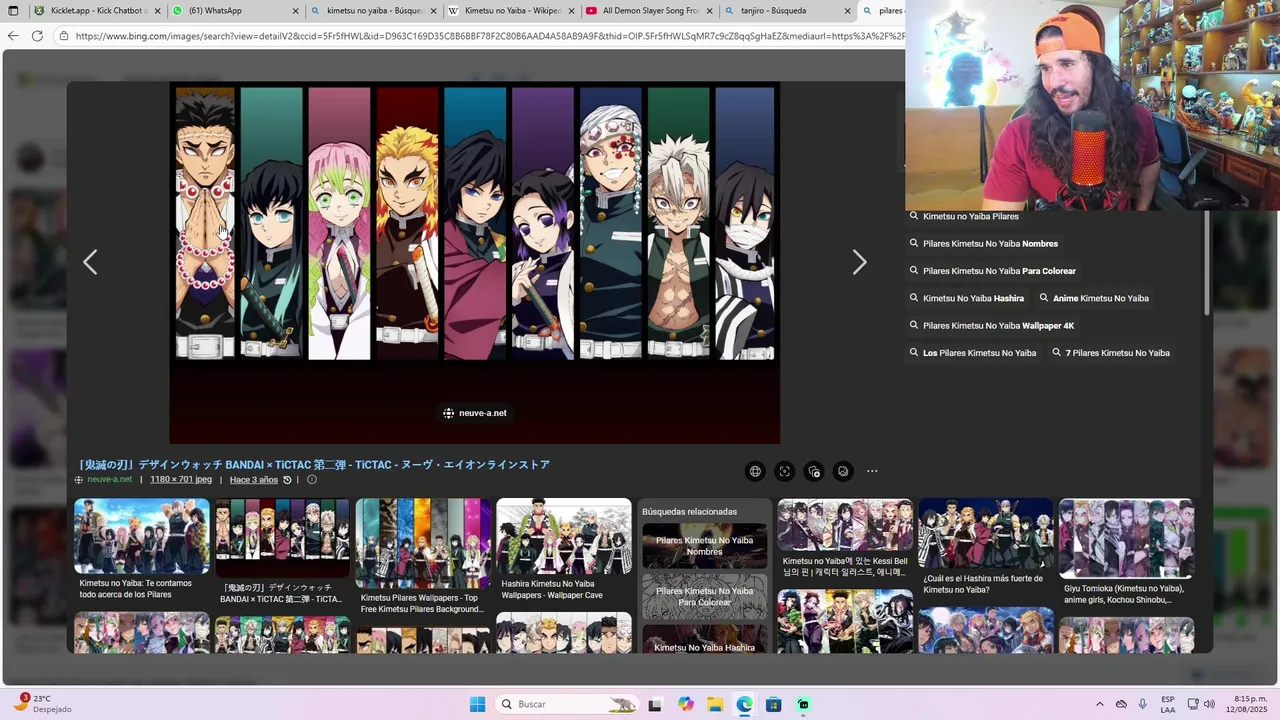Click the globe visit-site icon below image
1280x720 pixels.
tap(755, 471)
